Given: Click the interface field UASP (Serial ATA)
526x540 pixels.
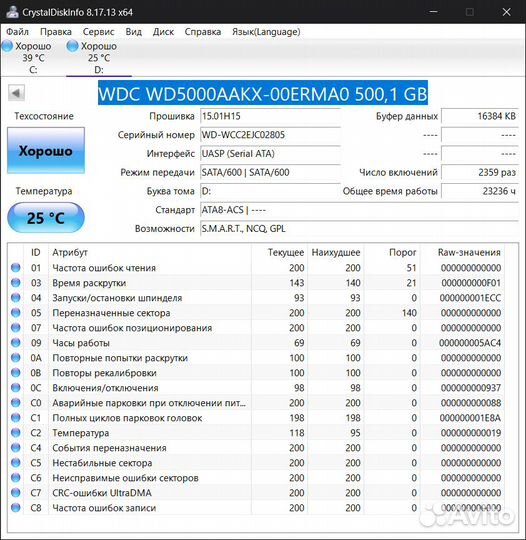Looking at the screenshot, I should pos(270,154).
